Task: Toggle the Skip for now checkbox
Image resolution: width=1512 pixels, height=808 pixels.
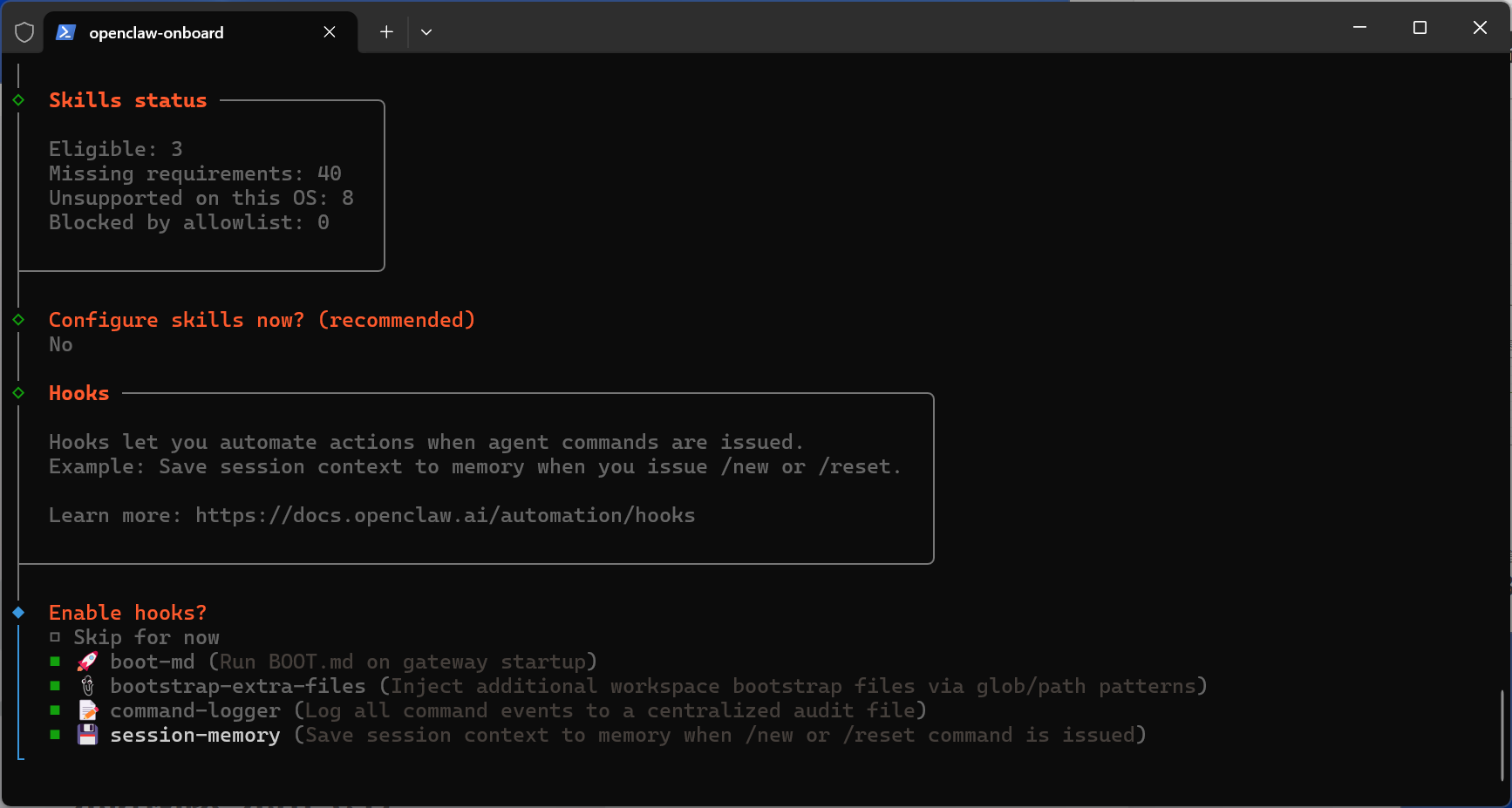Action: coord(55,637)
